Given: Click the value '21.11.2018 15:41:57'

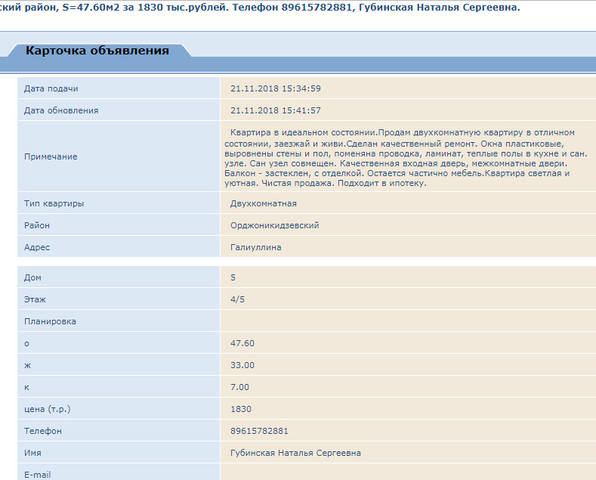Looking at the screenshot, I should pos(276,111).
